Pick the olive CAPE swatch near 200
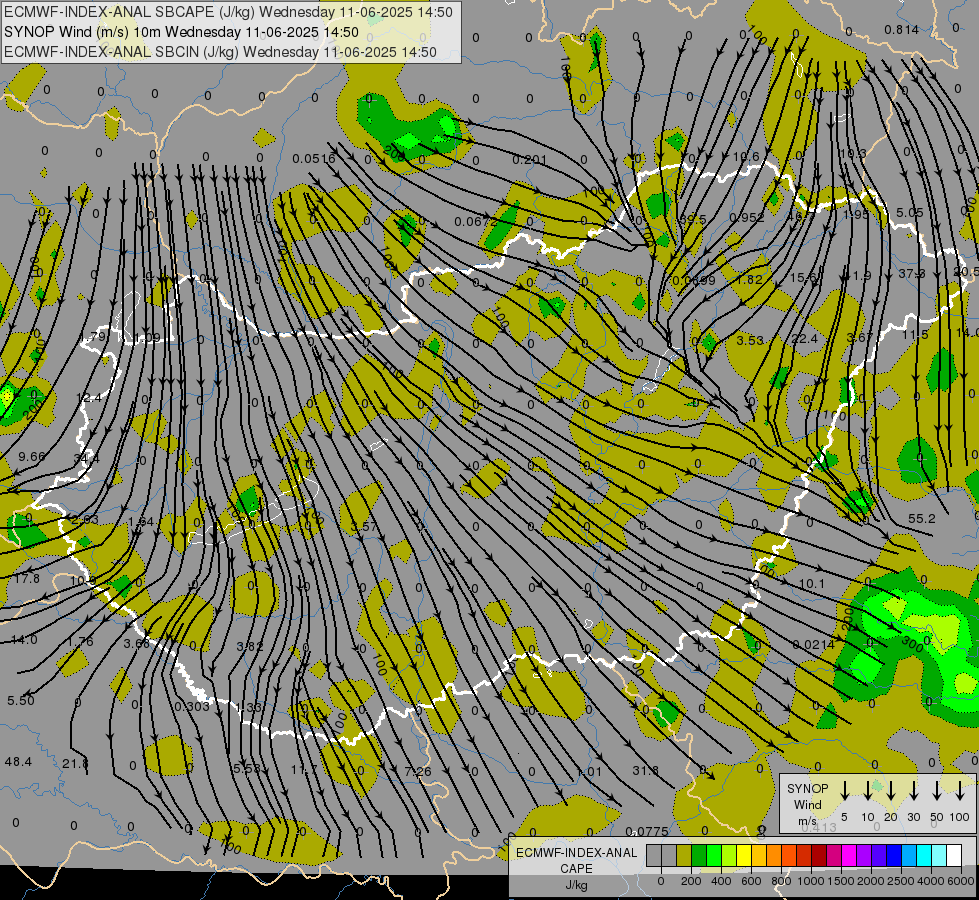This screenshot has height=900, width=979. click(x=684, y=856)
